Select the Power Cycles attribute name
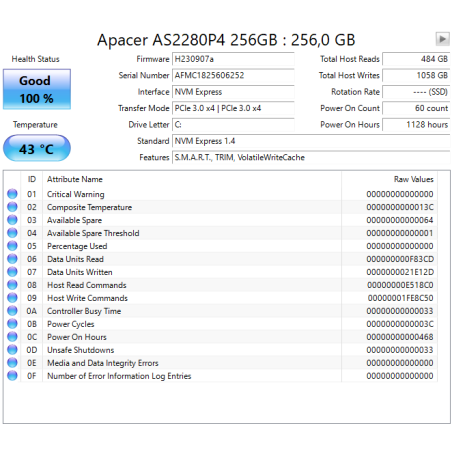 tap(71, 324)
